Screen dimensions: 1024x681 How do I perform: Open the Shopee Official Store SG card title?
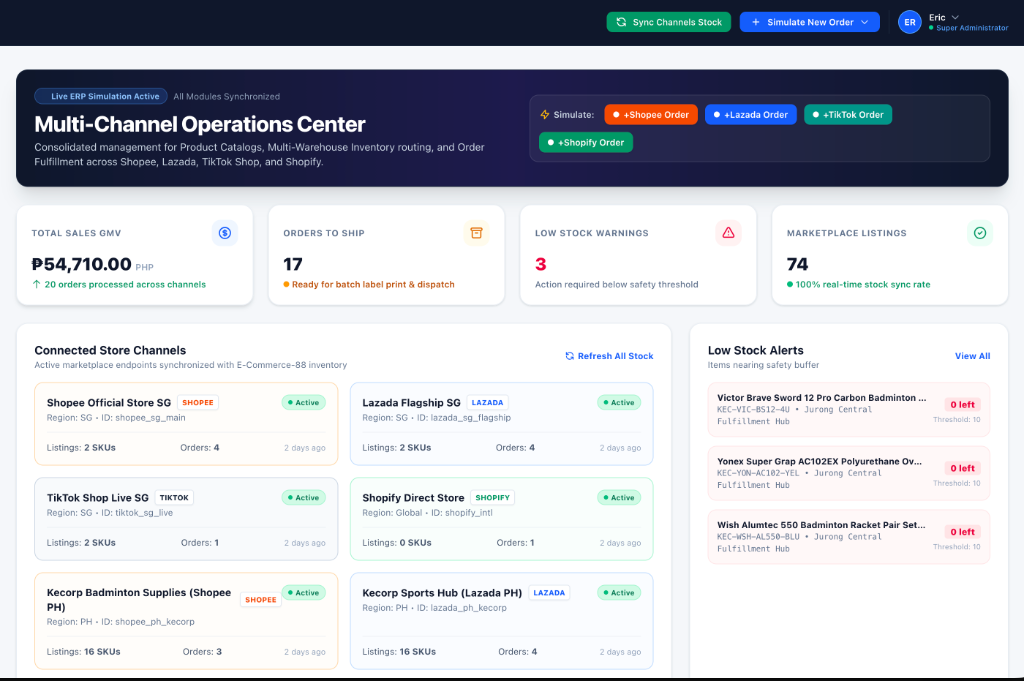[108, 403]
